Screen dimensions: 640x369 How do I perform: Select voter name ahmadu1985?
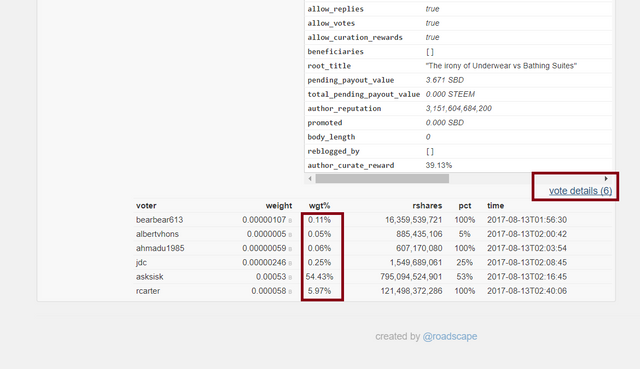pyautogui.click(x=160, y=248)
